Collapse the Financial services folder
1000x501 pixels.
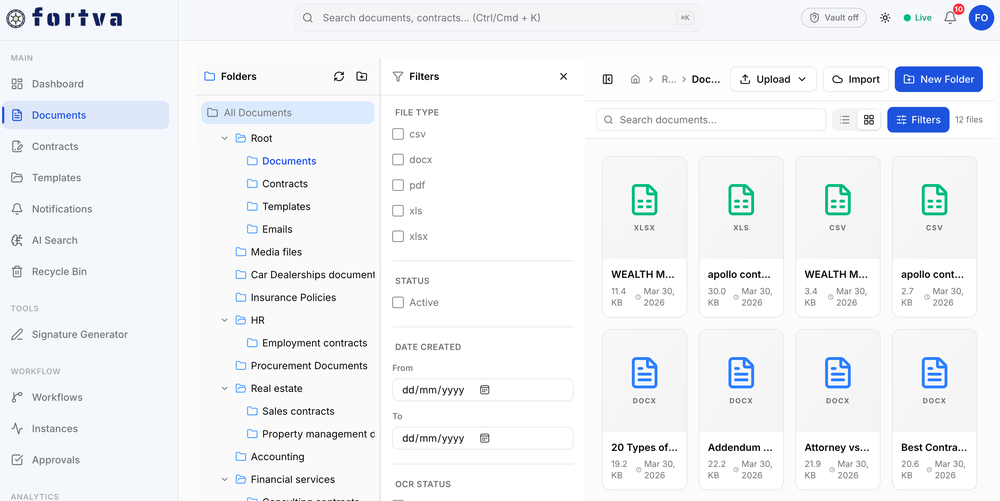(x=224, y=479)
